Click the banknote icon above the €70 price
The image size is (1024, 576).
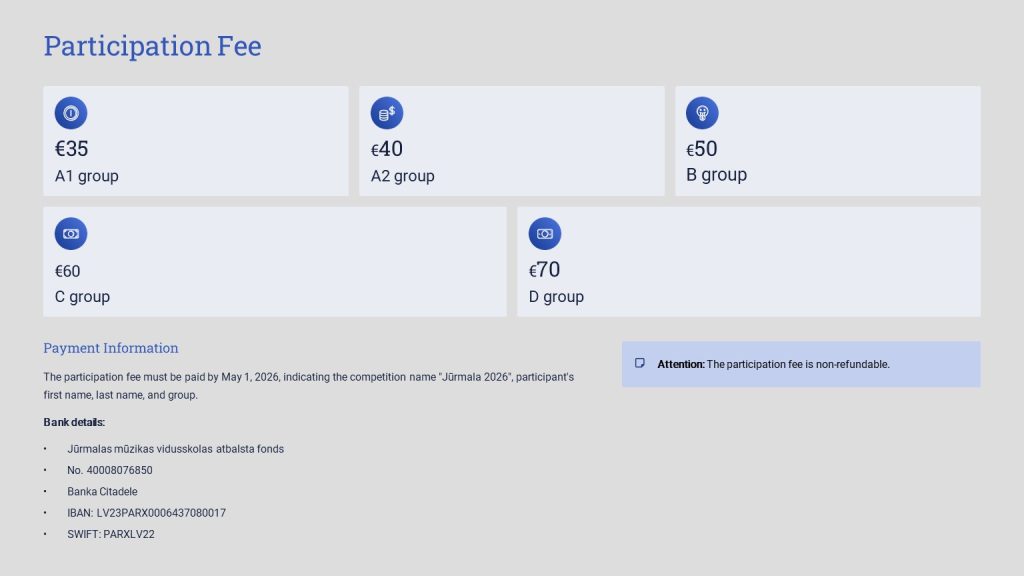(x=545, y=233)
